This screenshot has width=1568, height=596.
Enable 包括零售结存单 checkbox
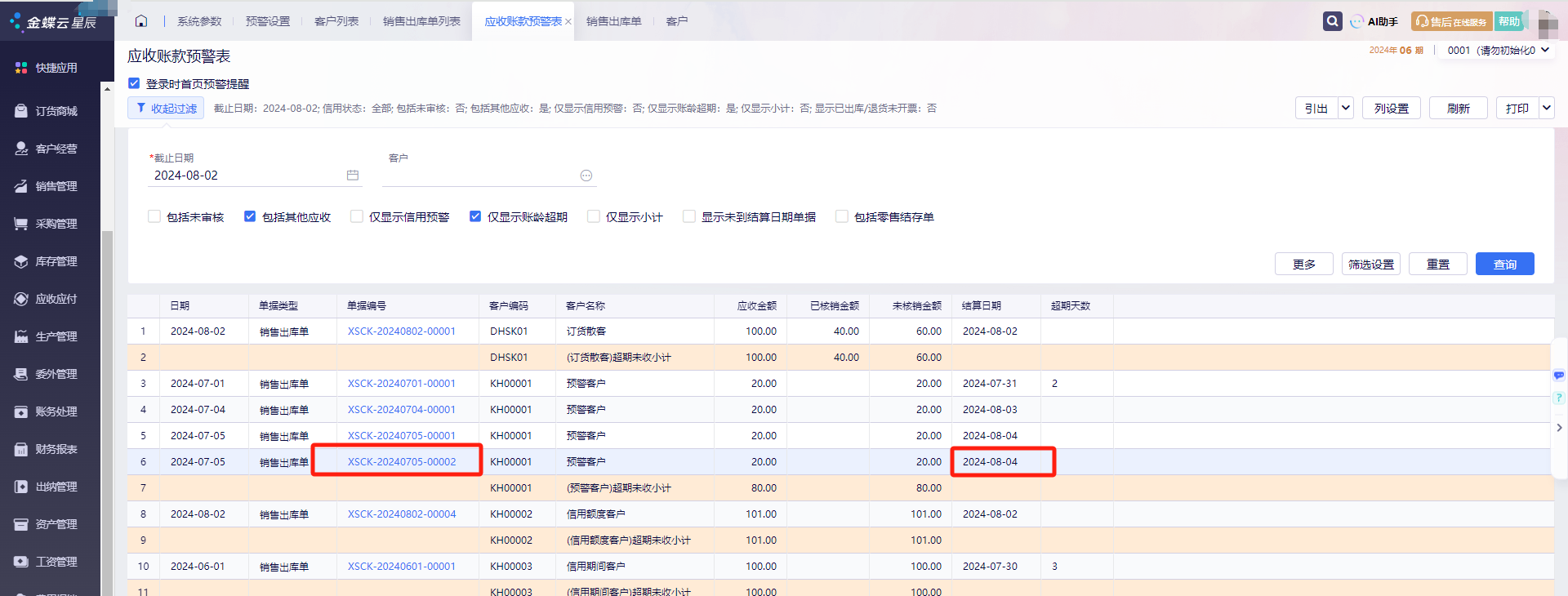[842, 216]
